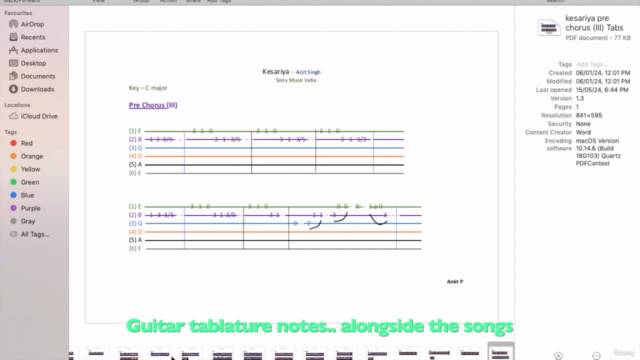
Task: Select the Purple tag in sidebar
Action: point(25,209)
